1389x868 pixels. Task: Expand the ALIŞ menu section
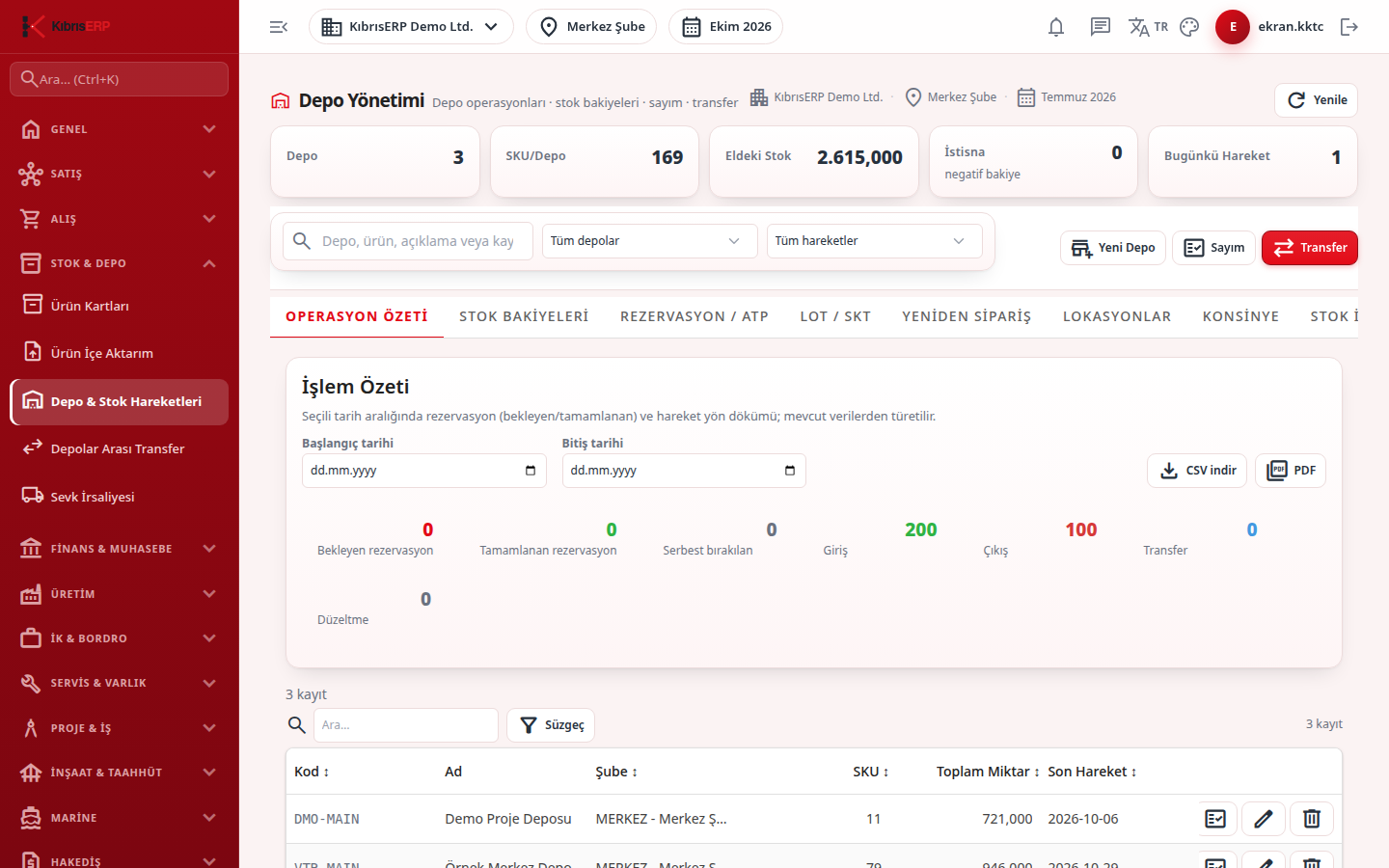tap(120, 219)
